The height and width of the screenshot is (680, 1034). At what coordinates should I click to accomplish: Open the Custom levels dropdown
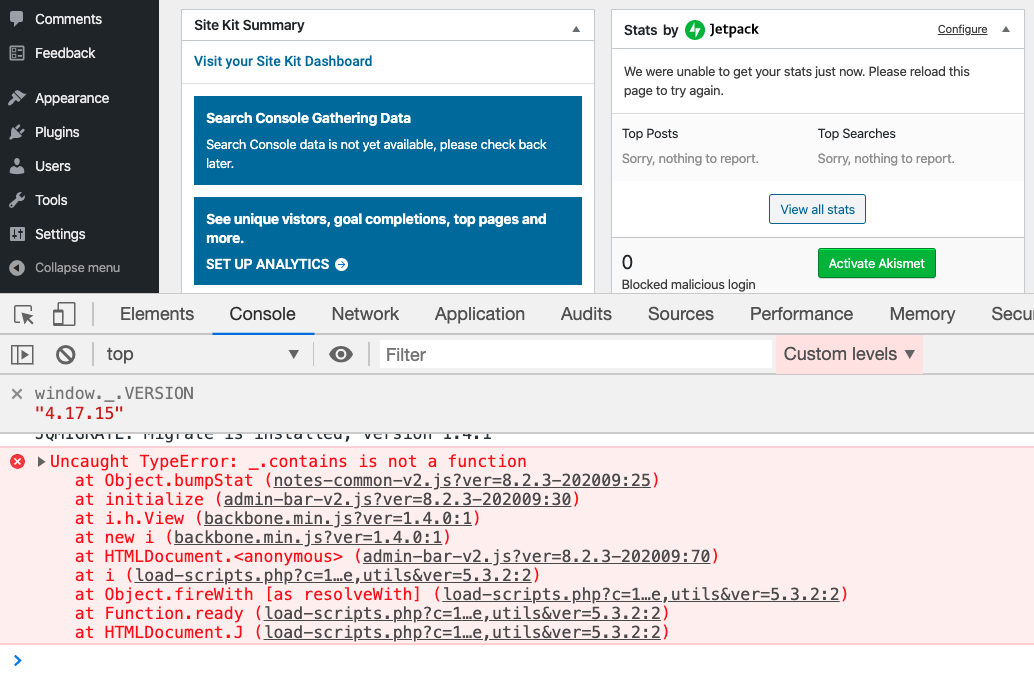point(847,354)
